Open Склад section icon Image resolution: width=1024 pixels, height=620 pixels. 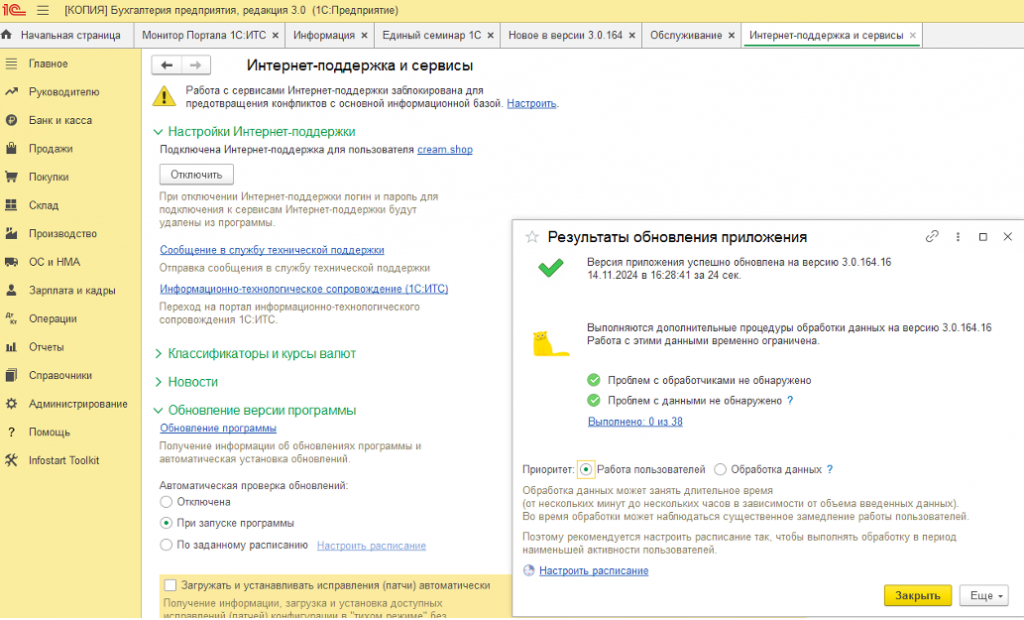click(x=11, y=205)
